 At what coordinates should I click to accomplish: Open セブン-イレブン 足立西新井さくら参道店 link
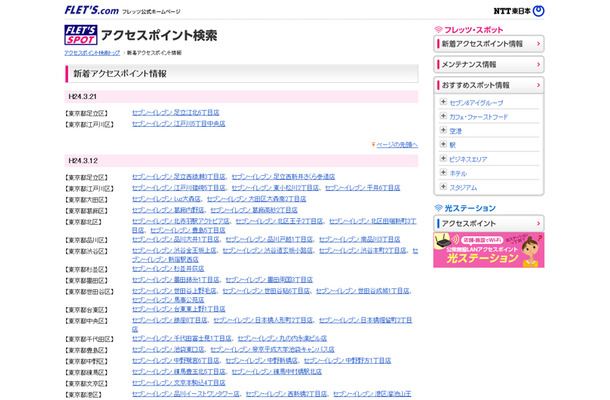tap(283, 177)
